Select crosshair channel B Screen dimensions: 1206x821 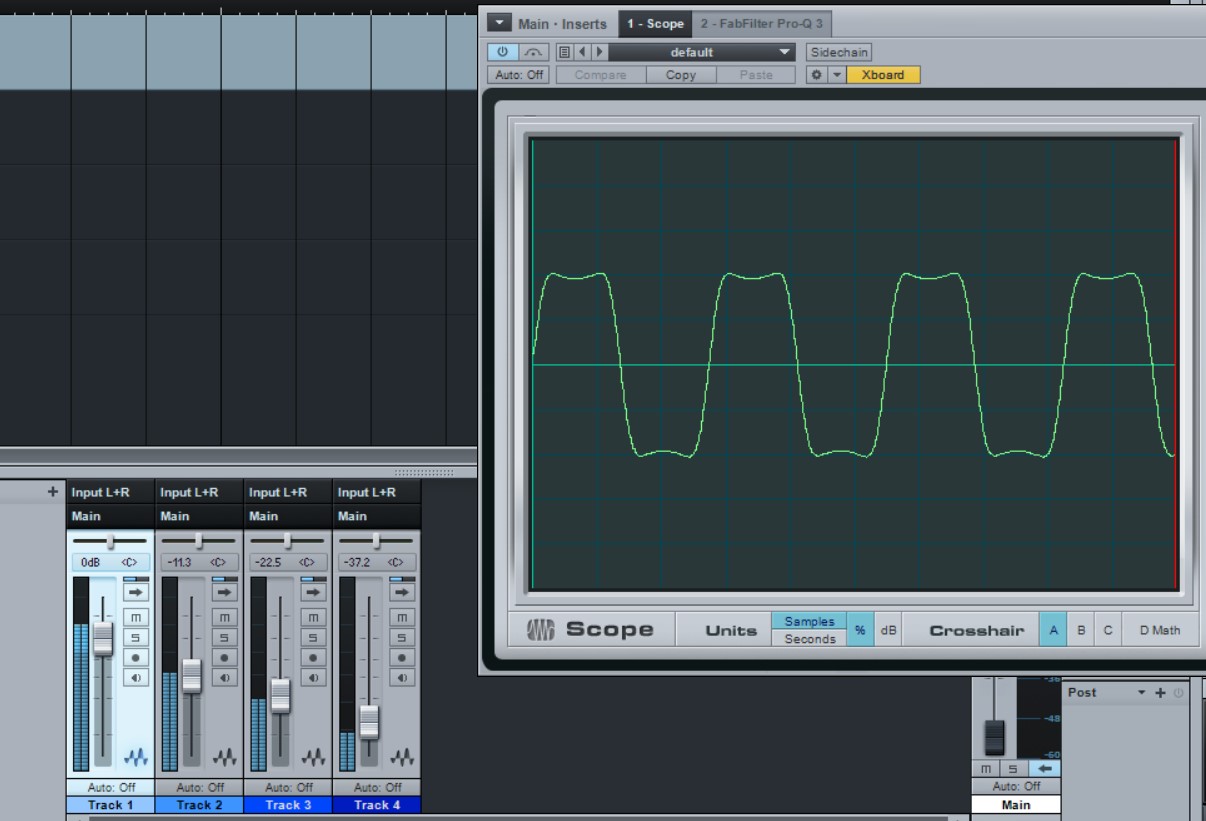click(1081, 630)
